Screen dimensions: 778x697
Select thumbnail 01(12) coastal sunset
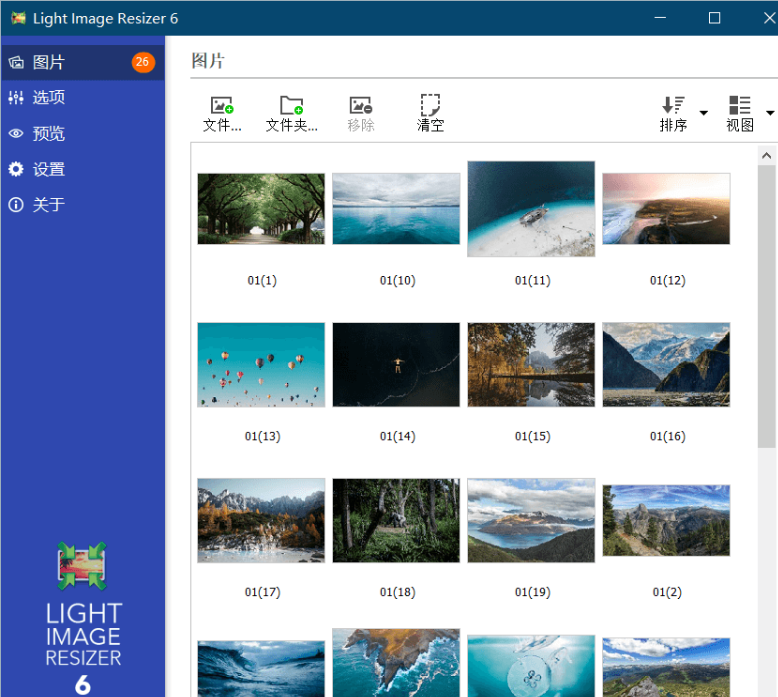[x=666, y=209]
